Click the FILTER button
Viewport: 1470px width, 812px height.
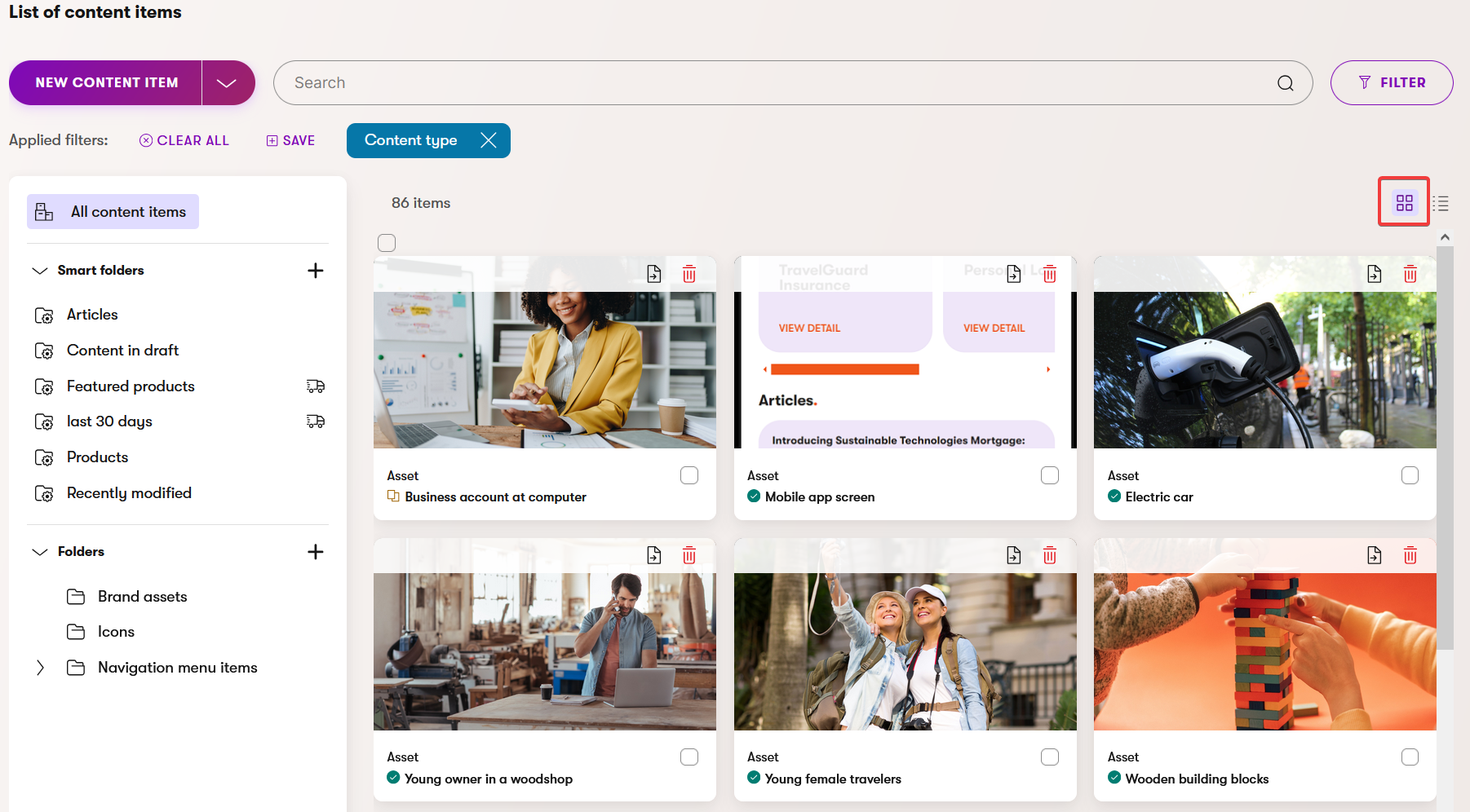click(x=1391, y=83)
